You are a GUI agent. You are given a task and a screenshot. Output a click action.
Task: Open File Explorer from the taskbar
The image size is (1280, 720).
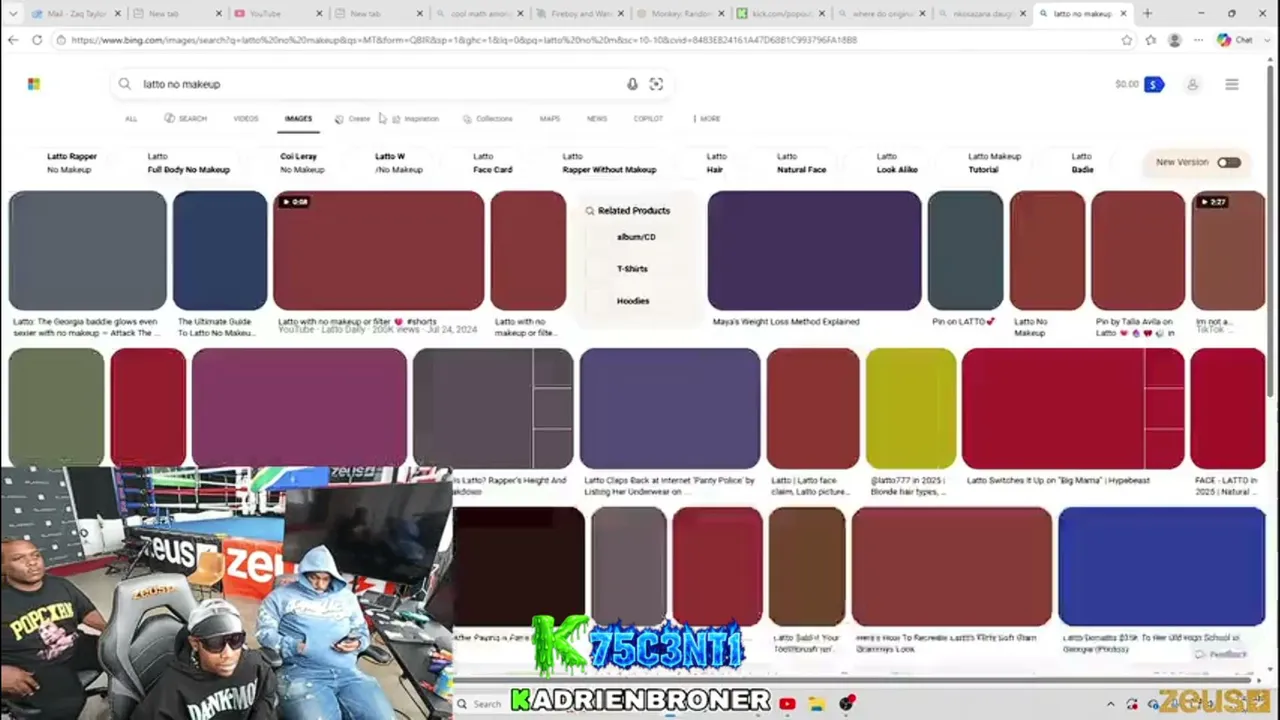click(x=817, y=704)
